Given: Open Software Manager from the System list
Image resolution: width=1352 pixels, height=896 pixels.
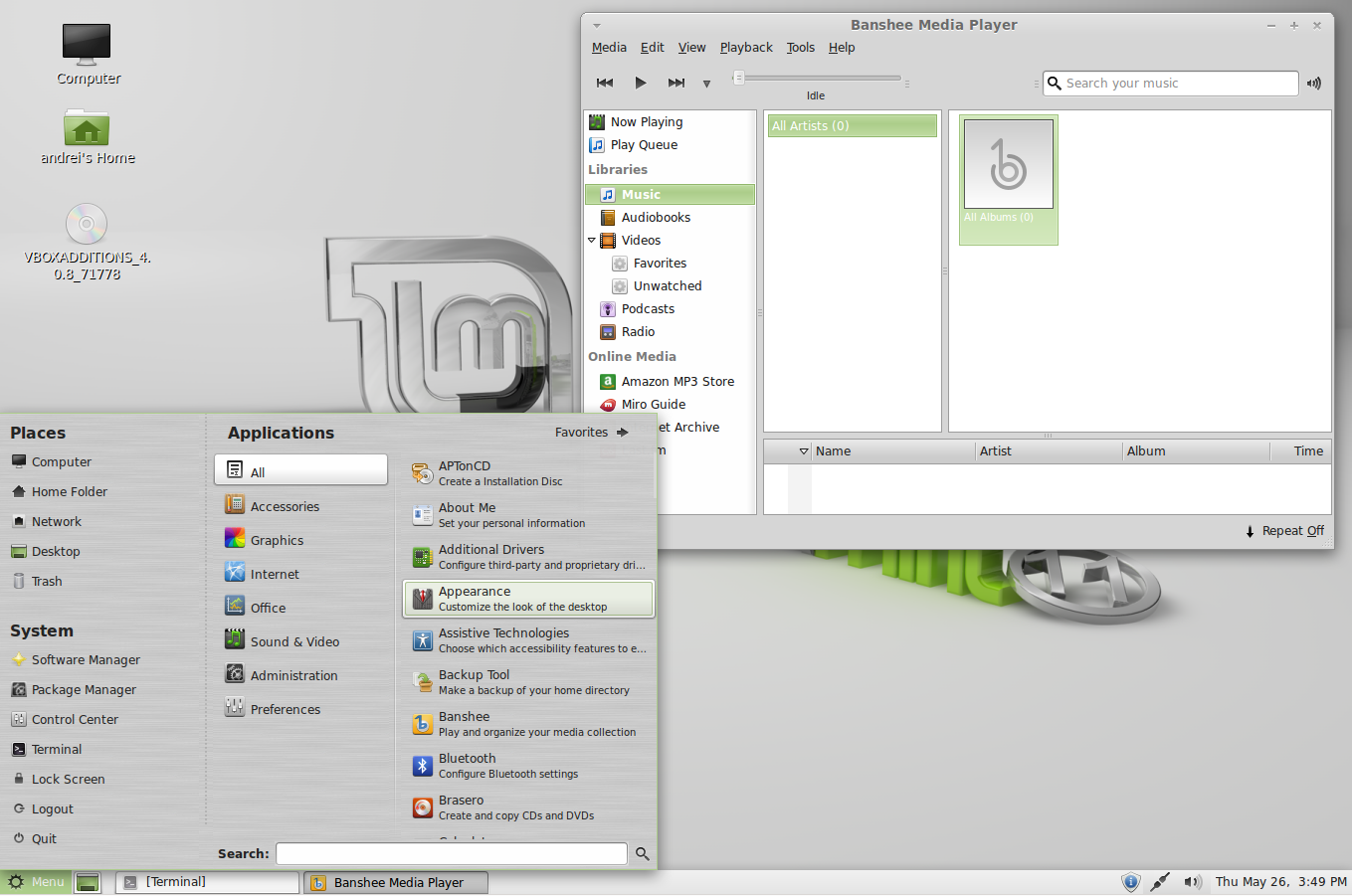Looking at the screenshot, I should pyautogui.click(x=77, y=660).
